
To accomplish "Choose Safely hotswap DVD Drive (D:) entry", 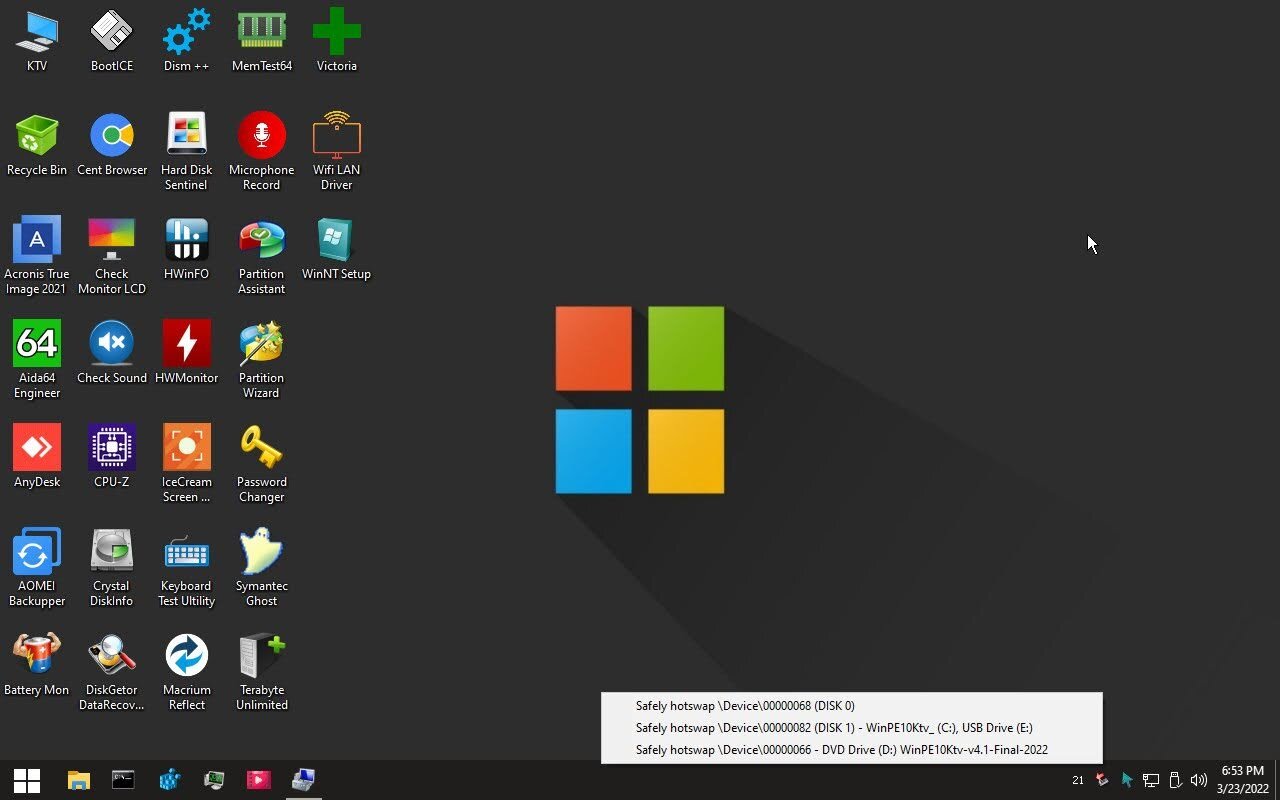I will (x=852, y=750).
